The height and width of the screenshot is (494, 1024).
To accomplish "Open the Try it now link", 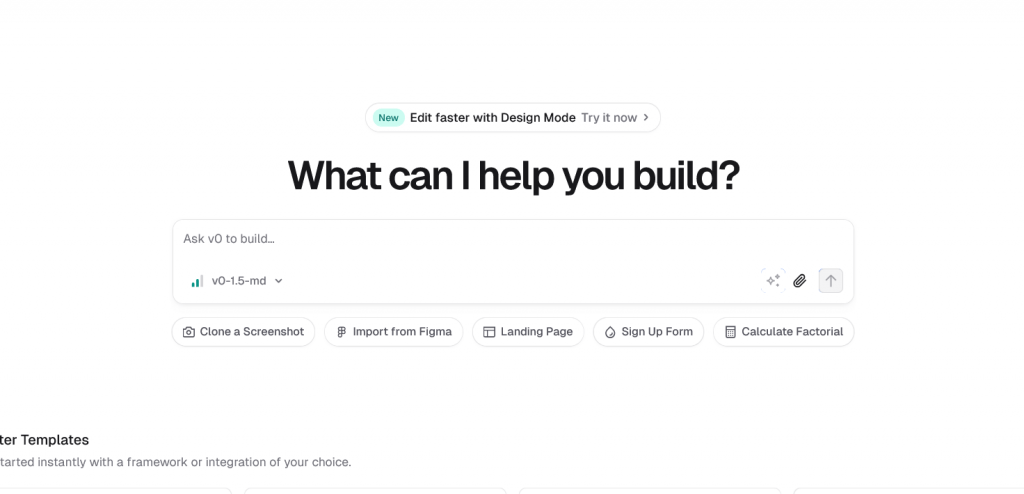I will coord(609,118).
